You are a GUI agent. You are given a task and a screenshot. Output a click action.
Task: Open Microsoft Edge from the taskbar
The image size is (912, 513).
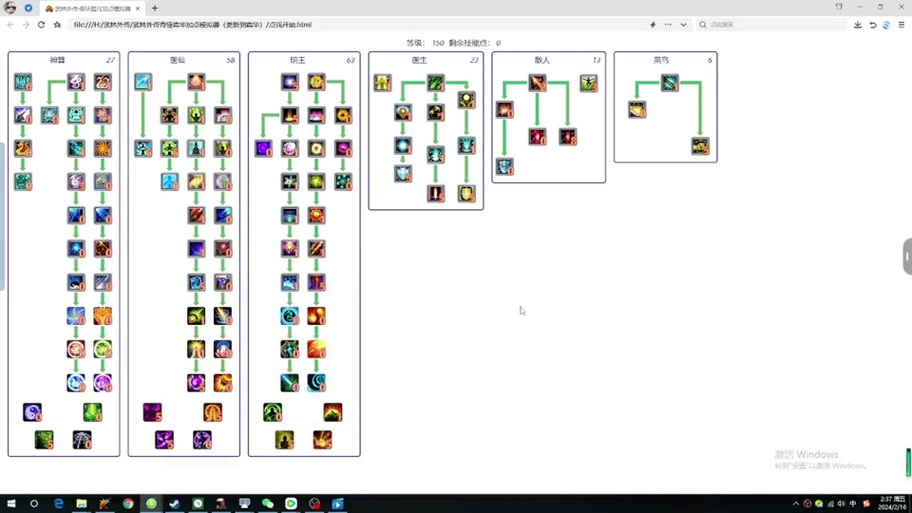[x=58, y=504]
